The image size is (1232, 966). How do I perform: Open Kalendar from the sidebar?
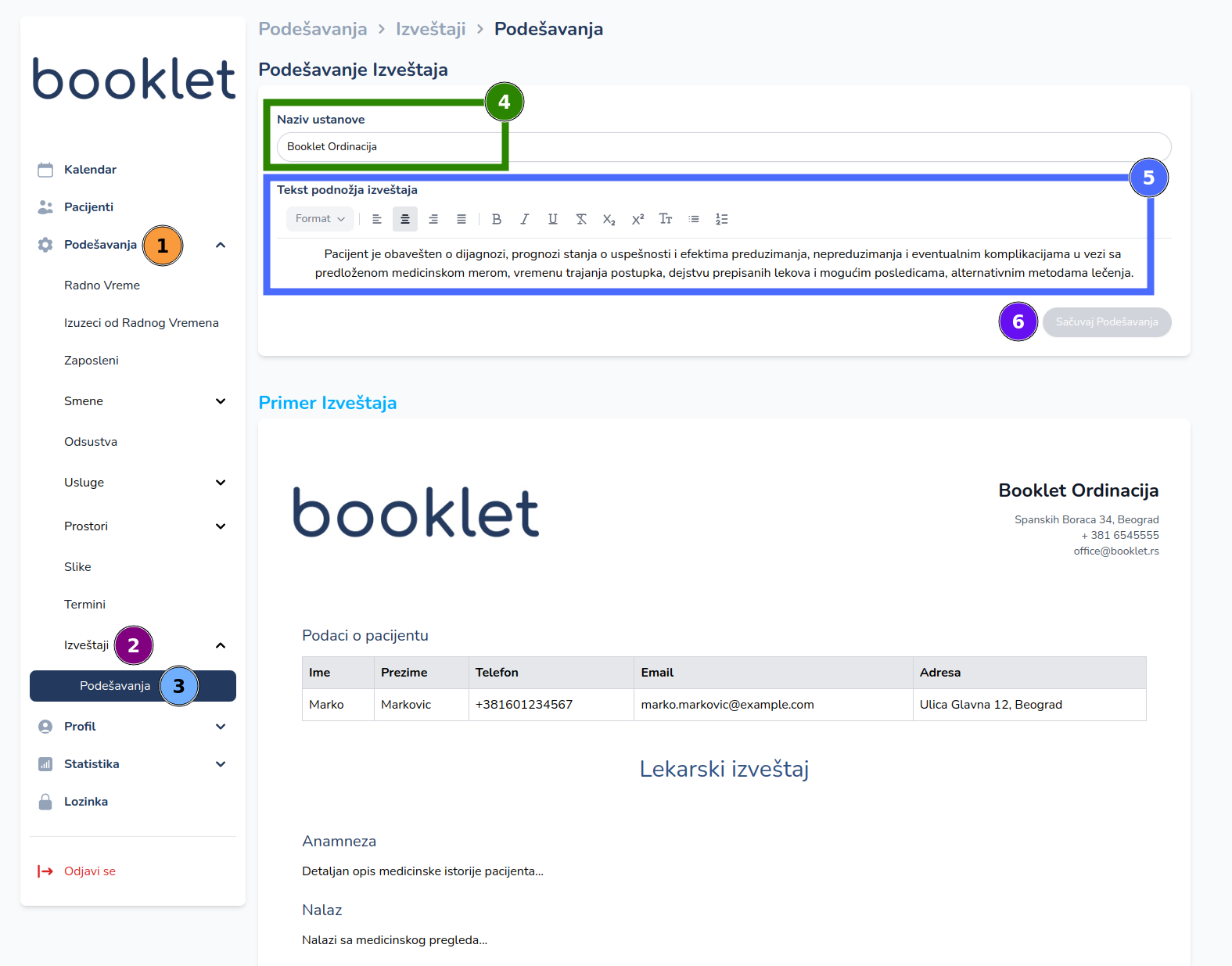[90, 170]
